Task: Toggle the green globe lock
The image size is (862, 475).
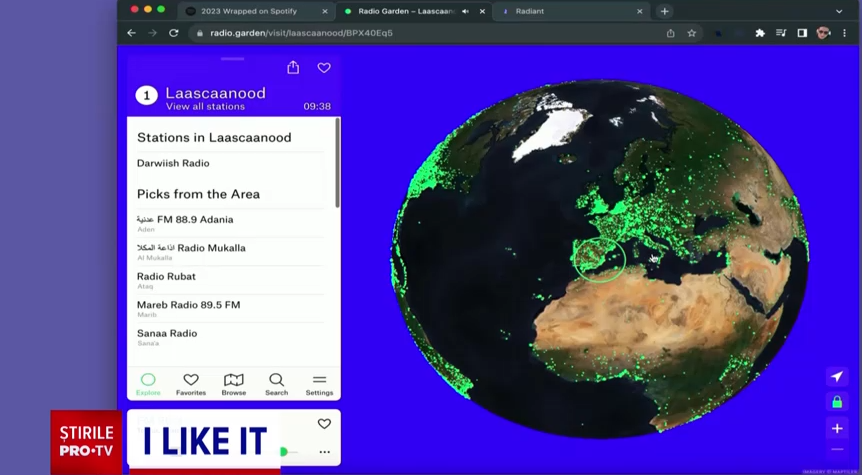Action: point(837,402)
